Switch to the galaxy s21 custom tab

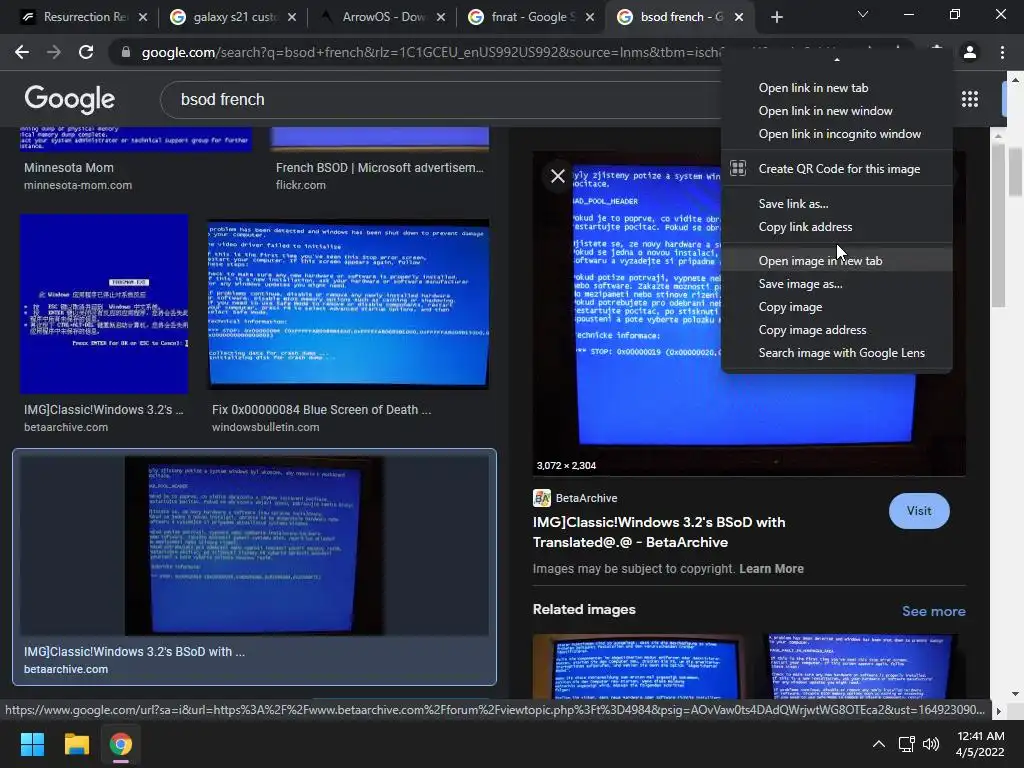pos(232,17)
